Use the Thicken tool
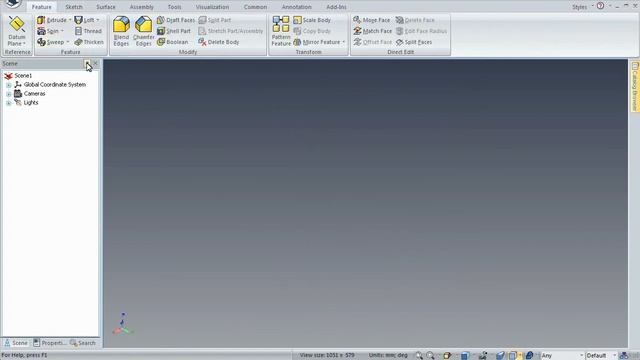Image resolution: width=640 pixels, height=360 pixels. [89, 42]
